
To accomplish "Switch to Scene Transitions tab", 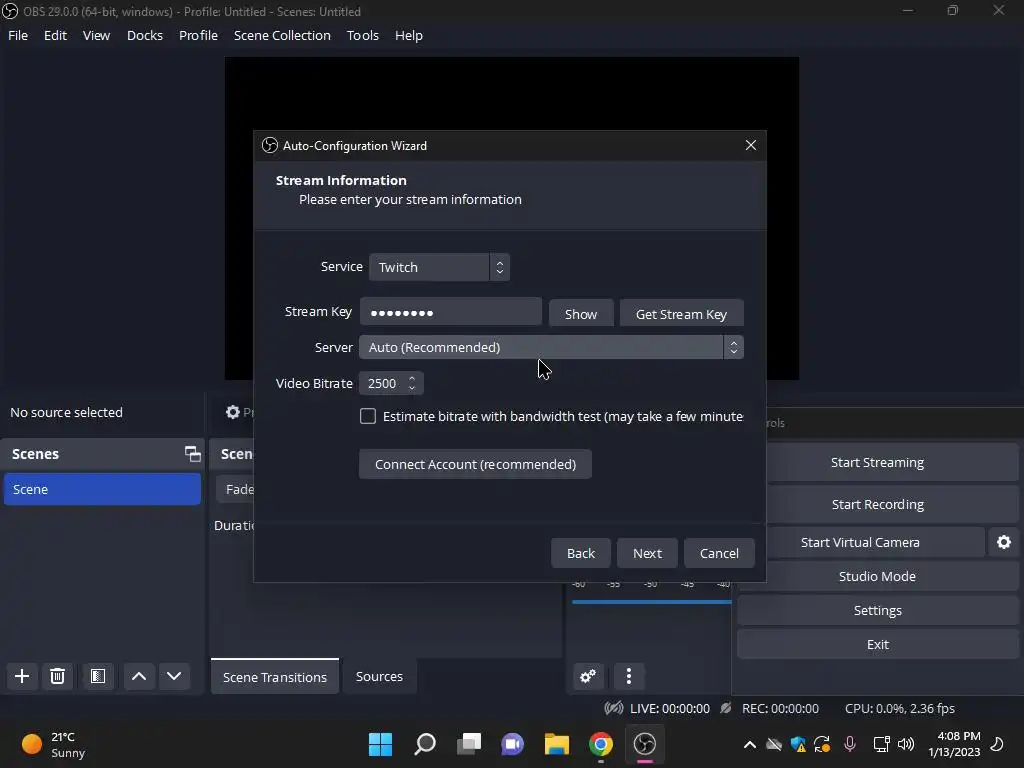I will coord(275,677).
